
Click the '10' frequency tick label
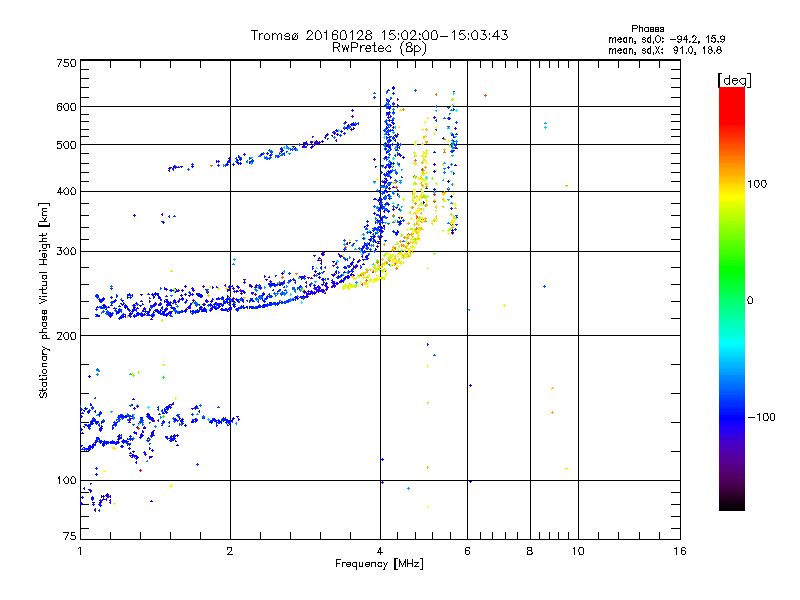click(578, 551)
